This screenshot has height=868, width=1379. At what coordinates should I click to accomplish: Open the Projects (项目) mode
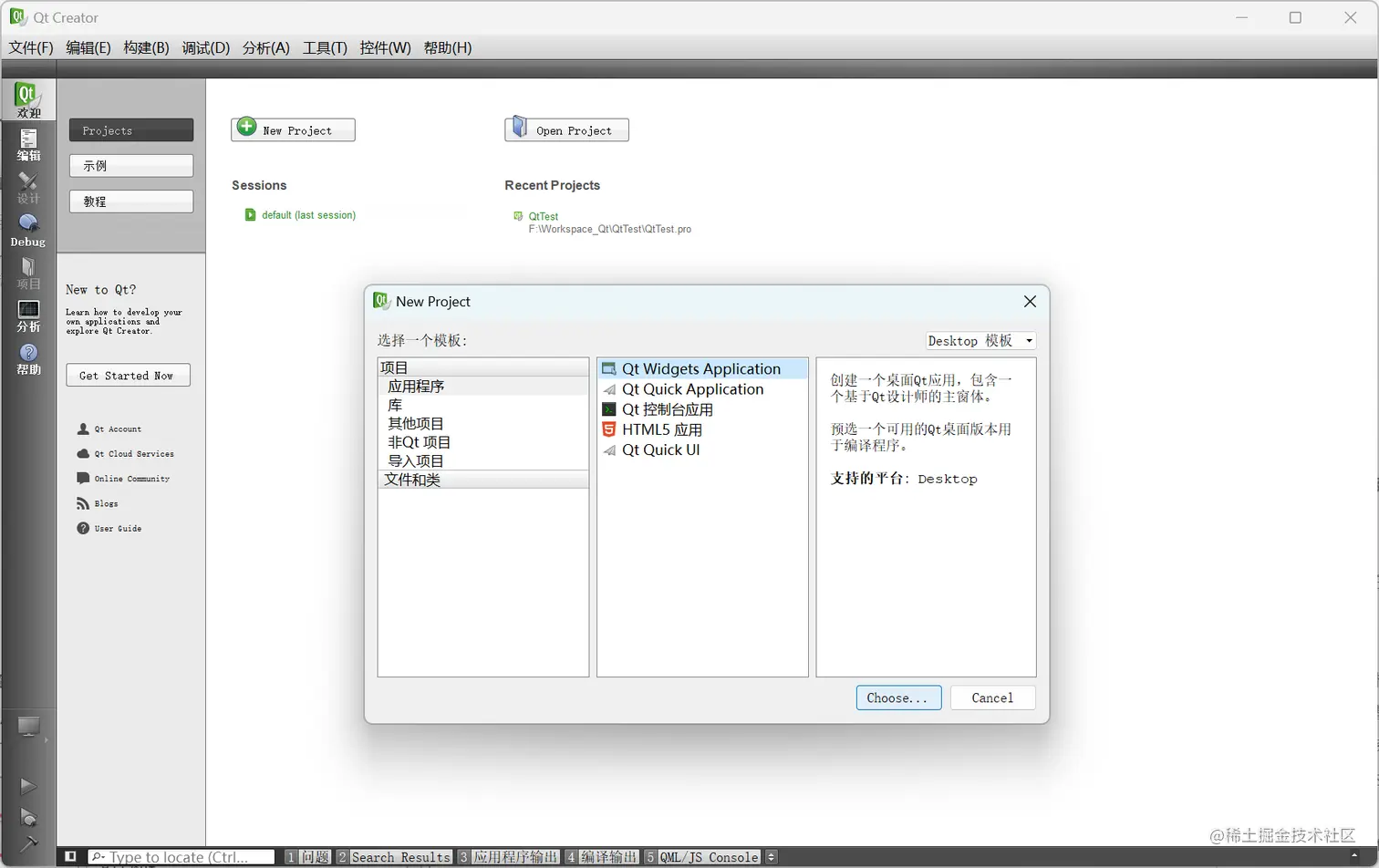tap(28, 274)
